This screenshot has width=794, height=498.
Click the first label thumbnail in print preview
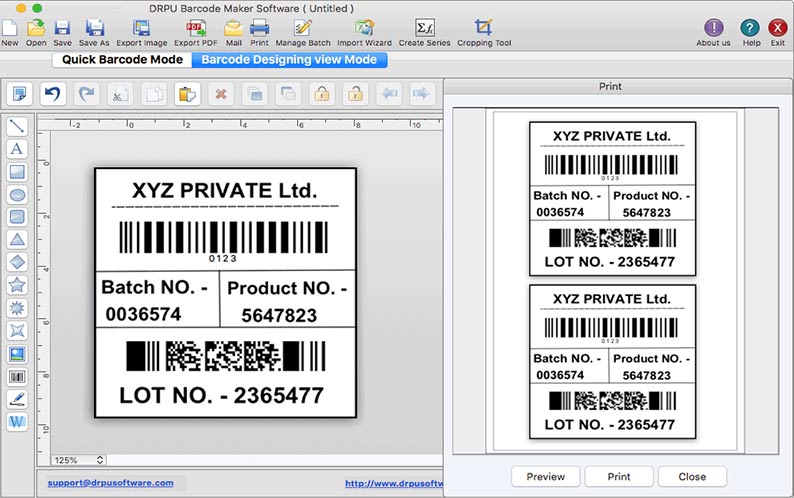611,197
